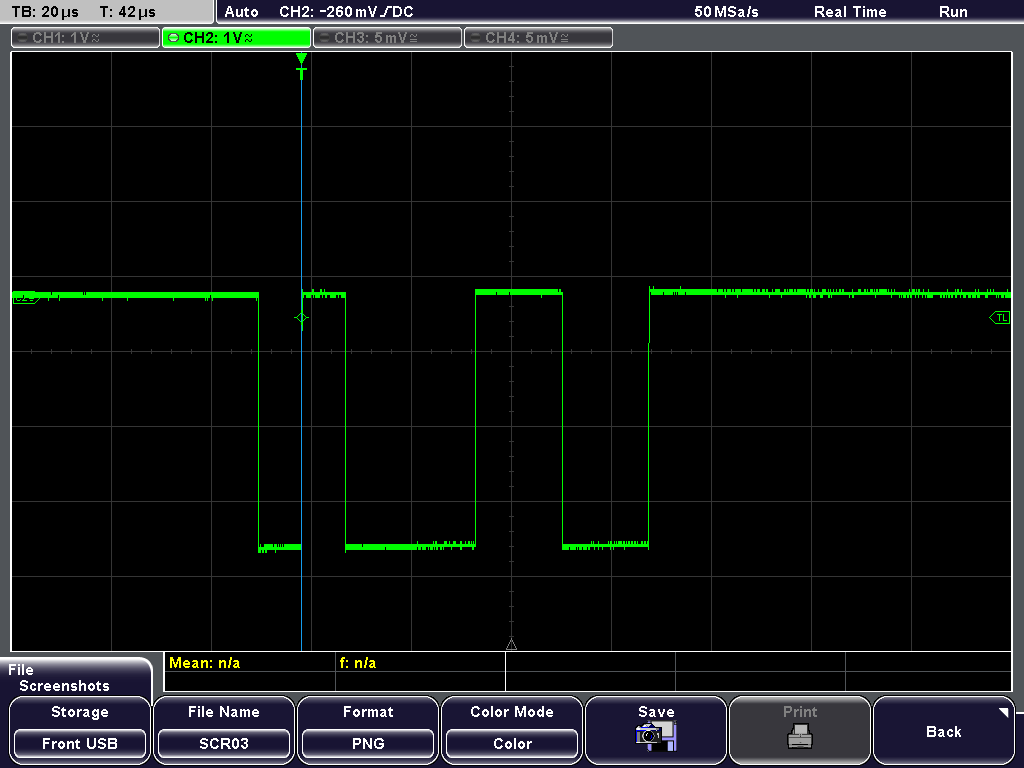Select the File Screenshots menu header
Viewport: 1024px width, 768px height.
point(76,677)
